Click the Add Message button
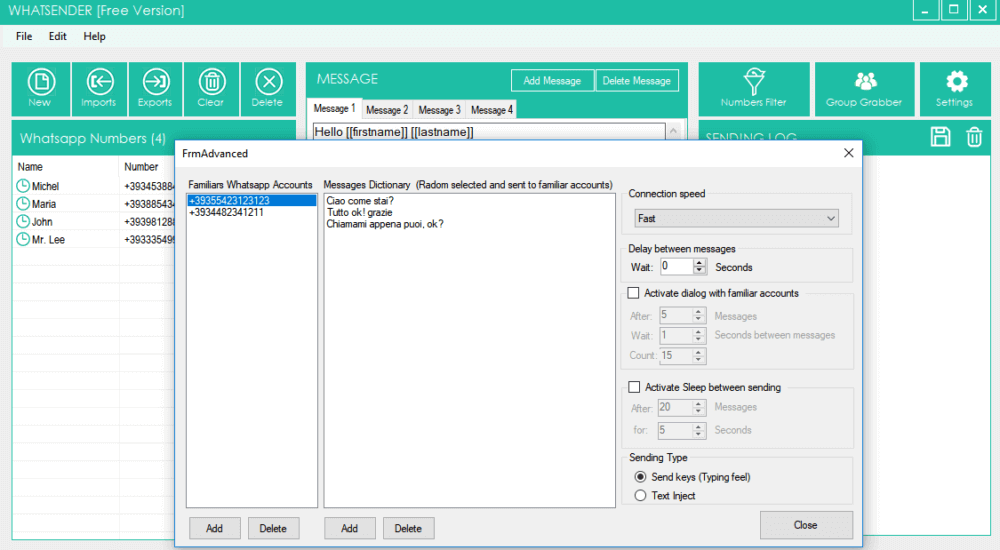The width and height of the screenshot is (1000, 550). coord(552,81)
